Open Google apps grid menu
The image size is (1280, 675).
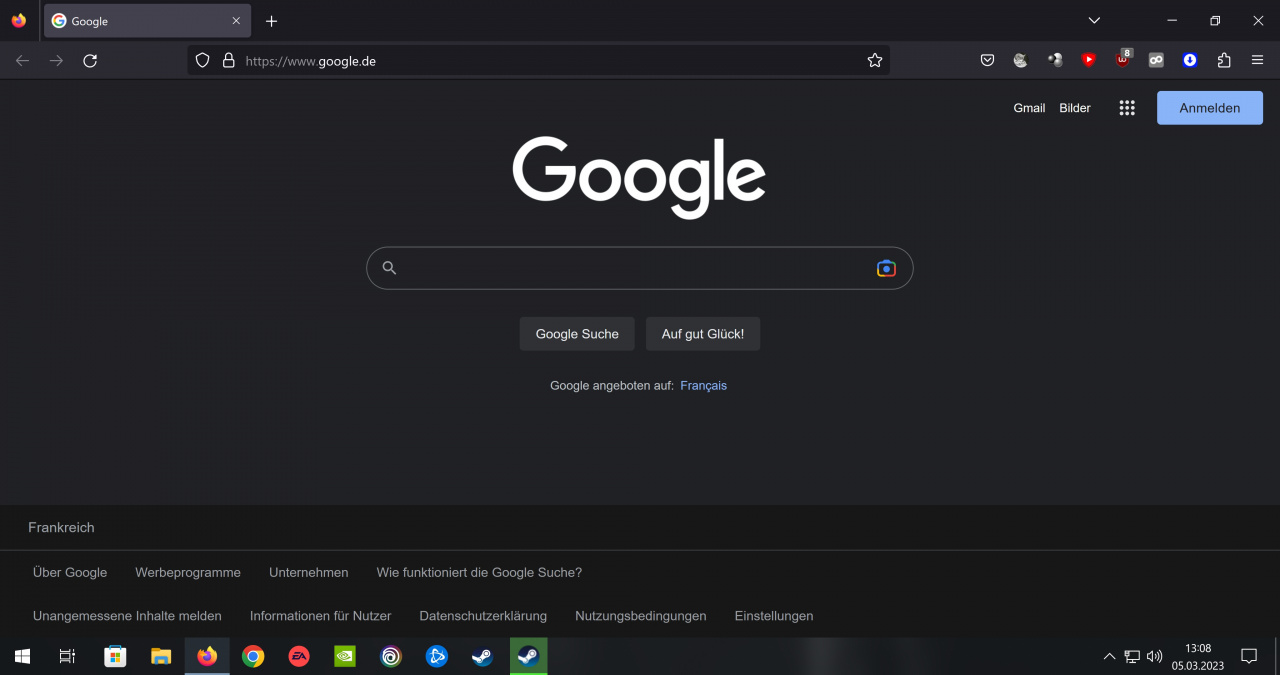(x=1127, y=108)
